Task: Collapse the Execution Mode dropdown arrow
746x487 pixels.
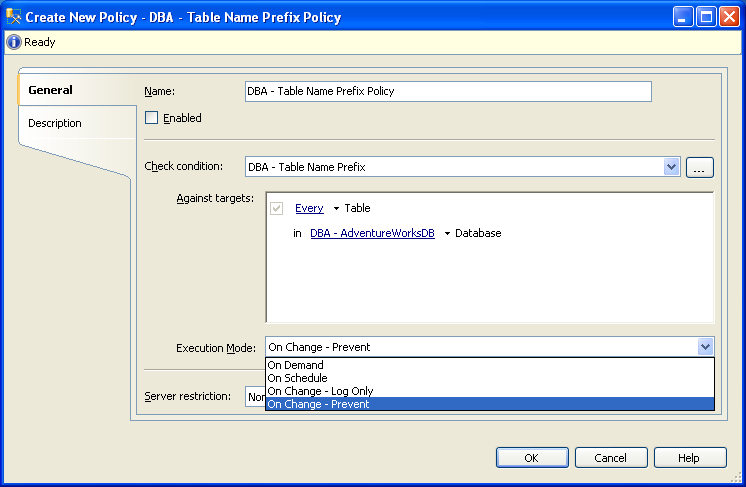Action: 706,347
